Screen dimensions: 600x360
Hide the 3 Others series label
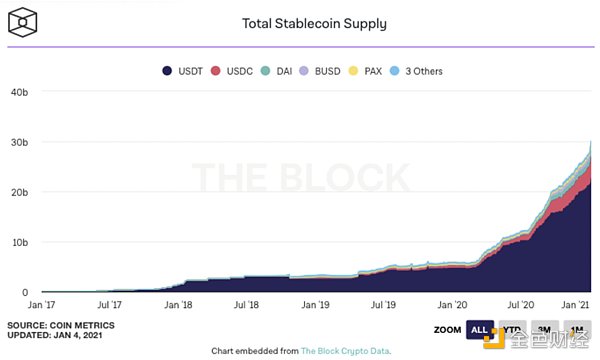click(x=424, y=71)
